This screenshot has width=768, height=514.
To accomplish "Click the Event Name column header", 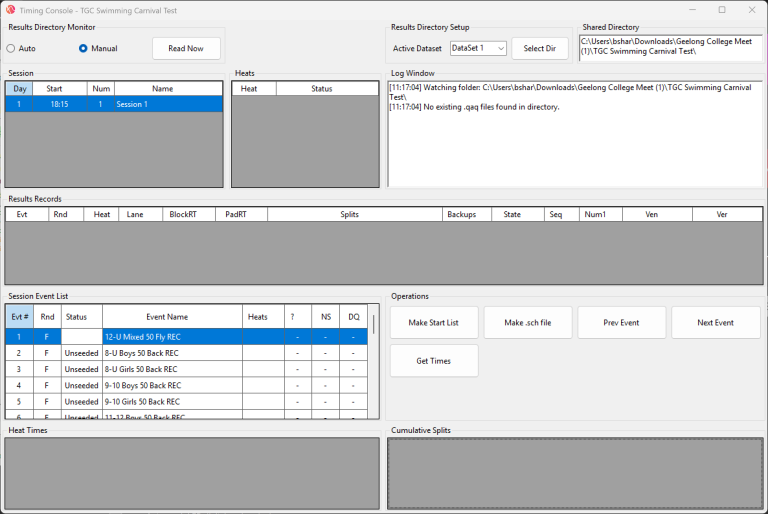I will 171,317.
